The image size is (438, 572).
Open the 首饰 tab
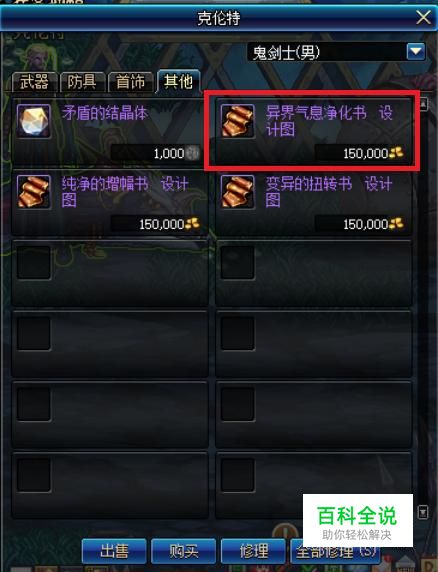point(130,82)
